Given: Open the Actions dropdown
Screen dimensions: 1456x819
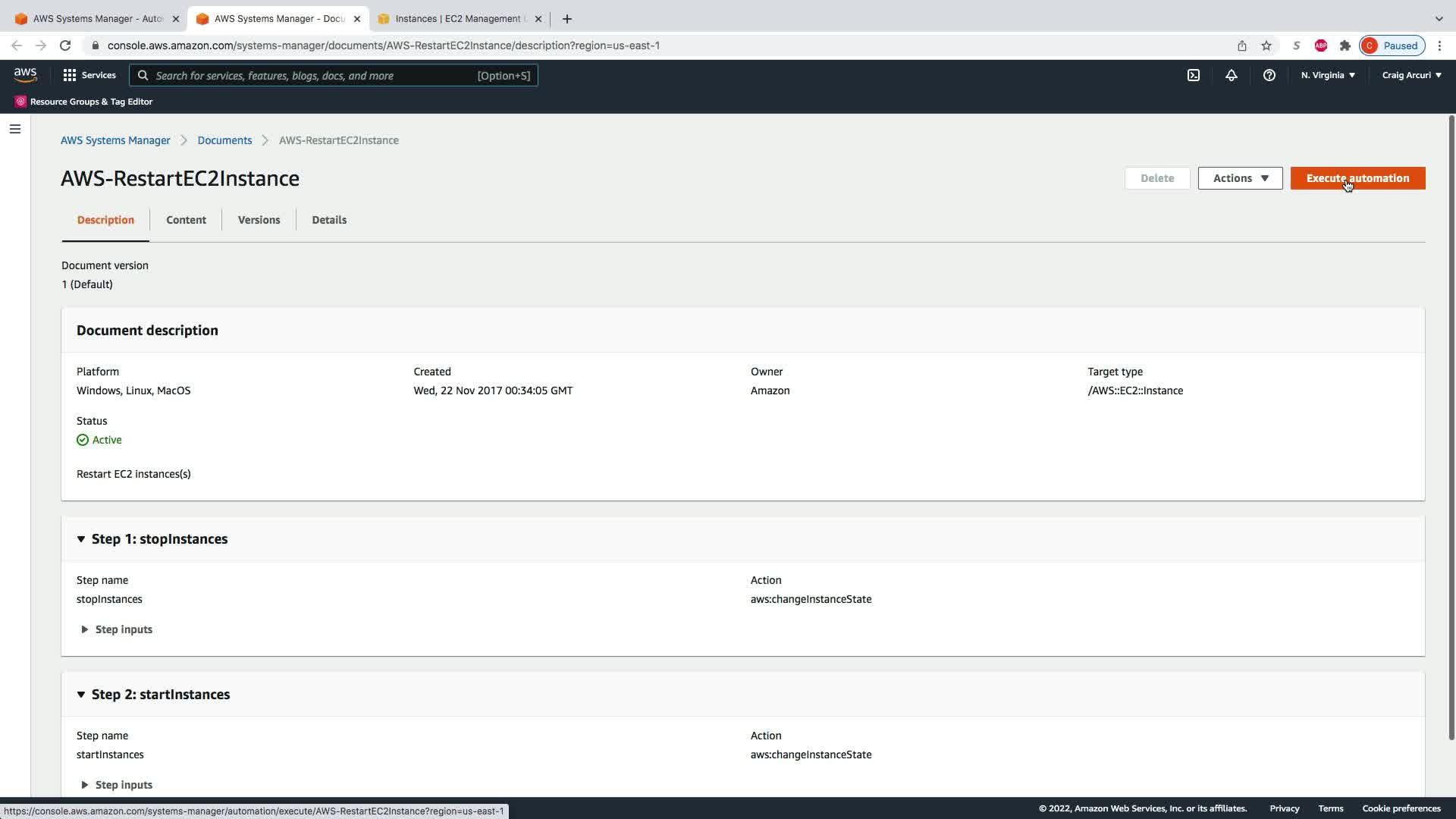Looking at the screenshot, I should 1240,178.
